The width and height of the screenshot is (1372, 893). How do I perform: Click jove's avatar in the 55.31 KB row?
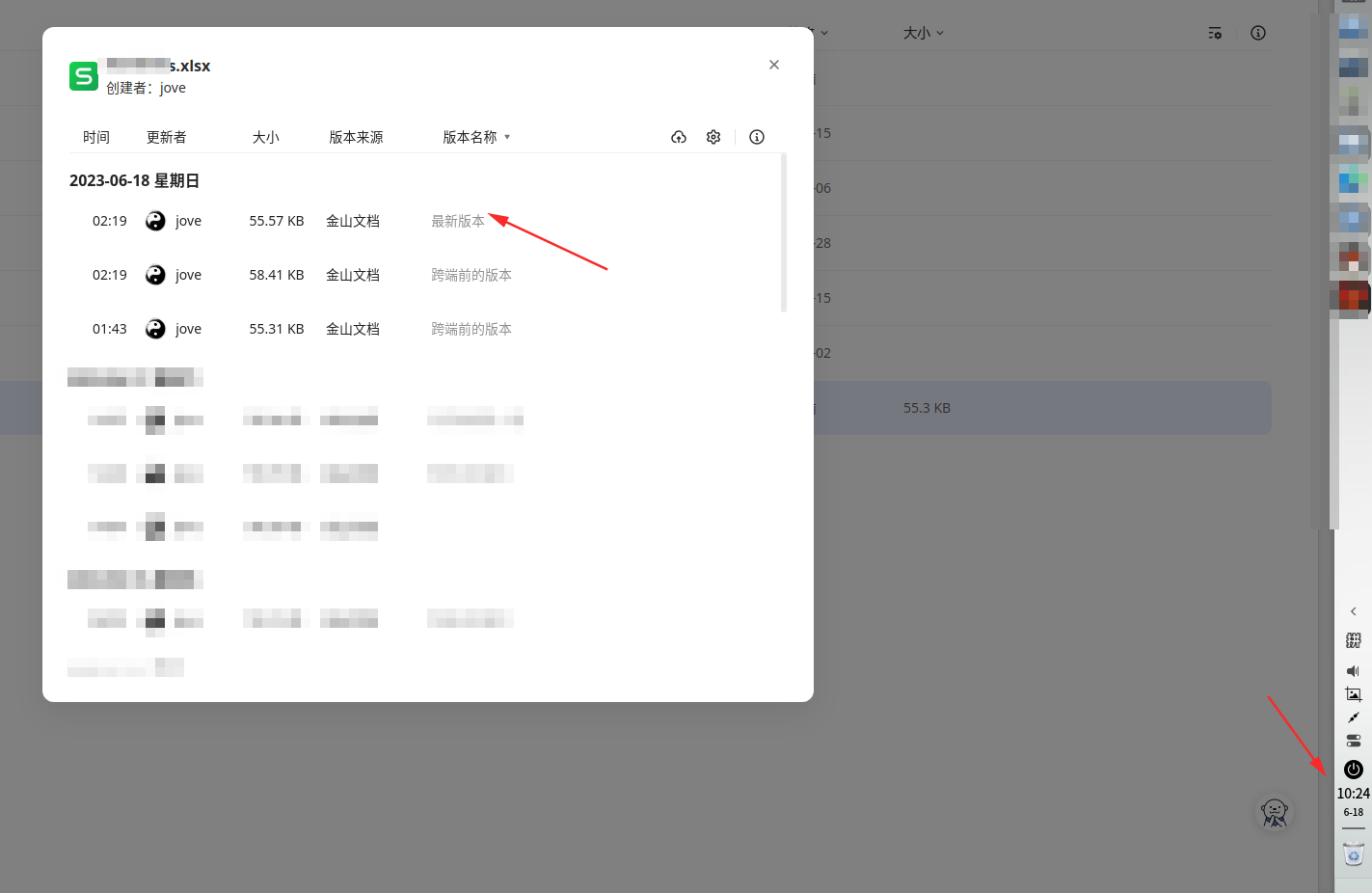(x=155, y=329)
